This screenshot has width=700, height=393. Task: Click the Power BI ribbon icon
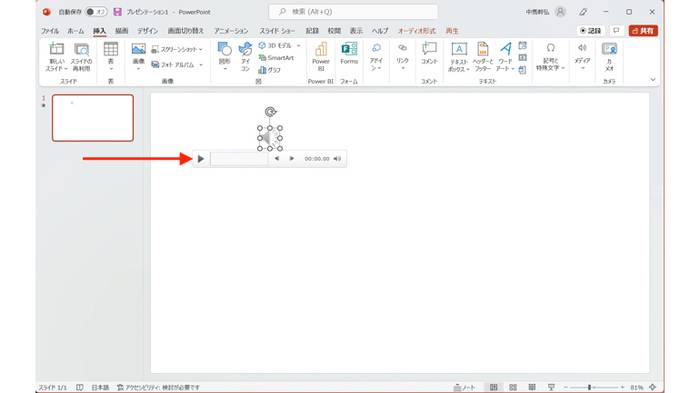point(321,56)
